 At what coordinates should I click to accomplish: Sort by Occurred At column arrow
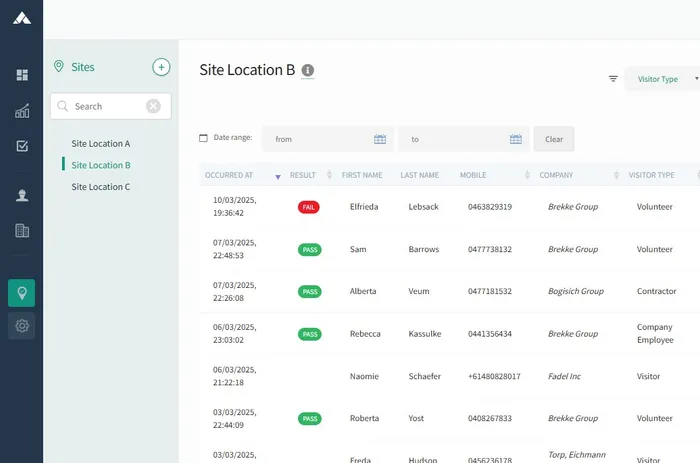point(278,177)
